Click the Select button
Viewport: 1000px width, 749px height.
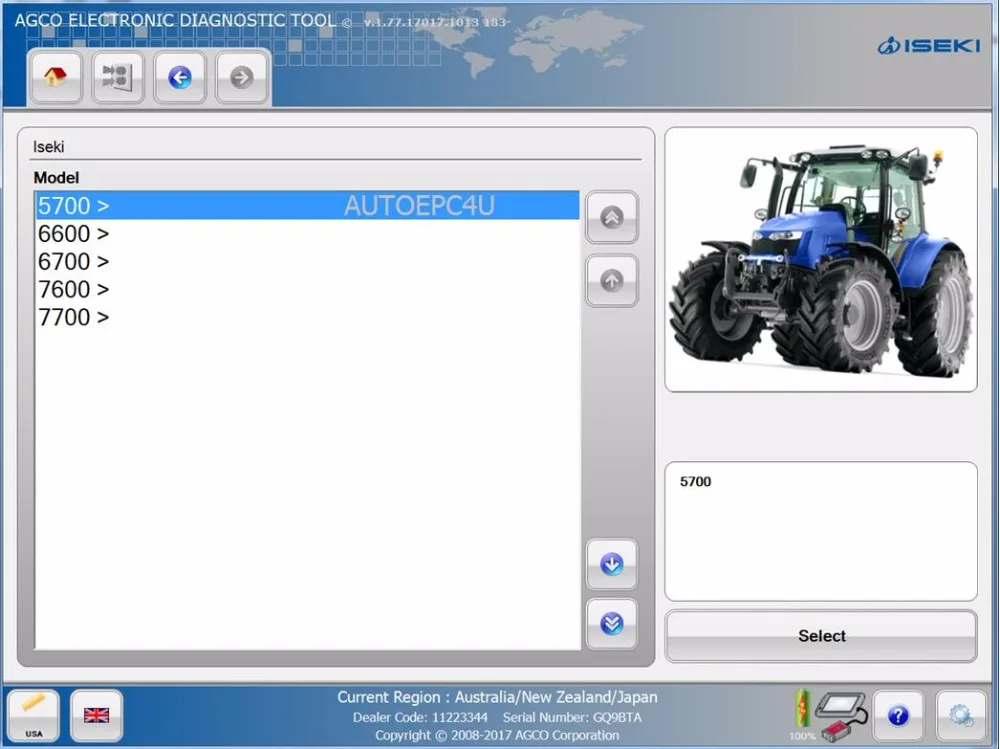point(821,636)
